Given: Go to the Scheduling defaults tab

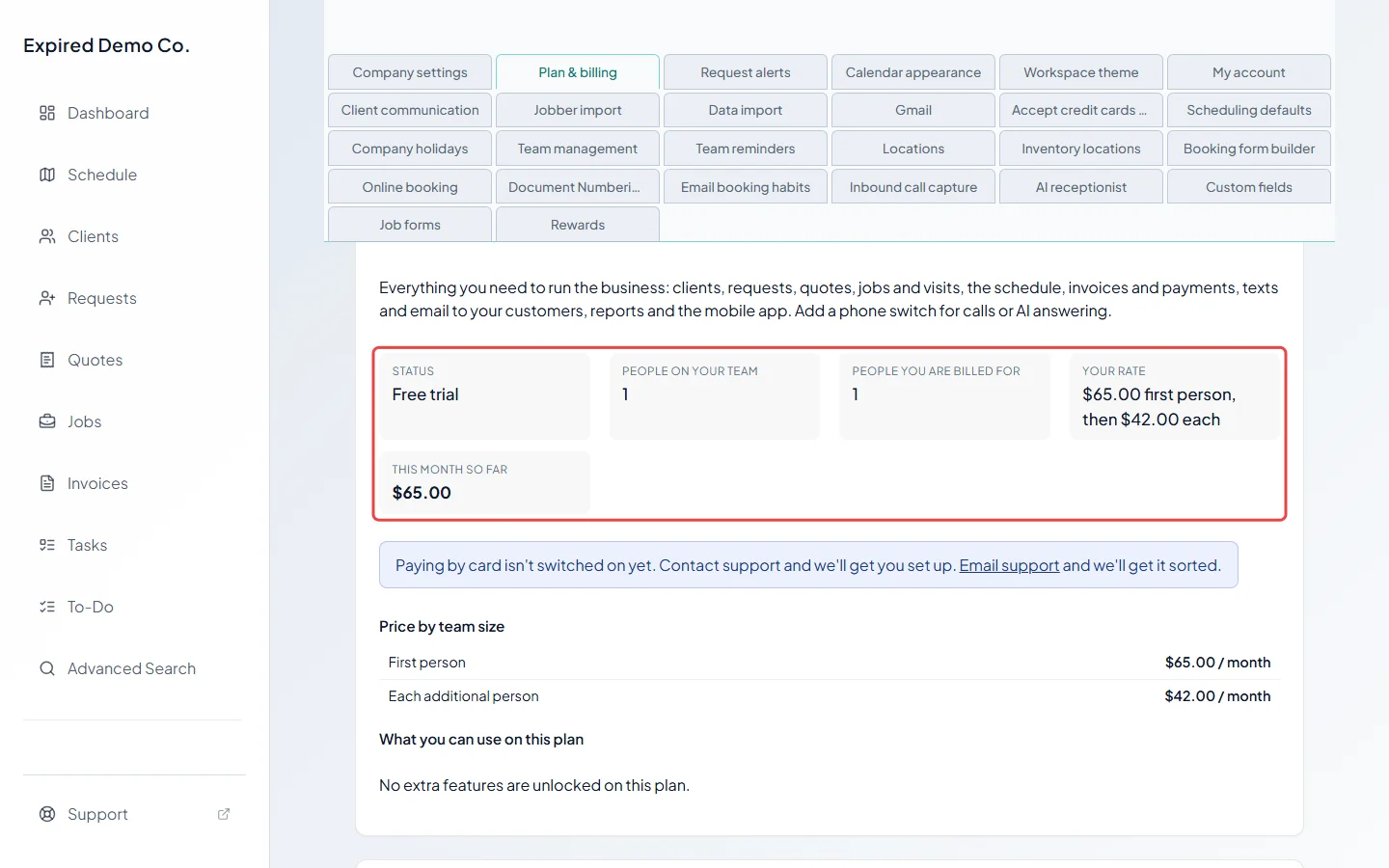Looking at the screenshot, I should click(1249, 110).
